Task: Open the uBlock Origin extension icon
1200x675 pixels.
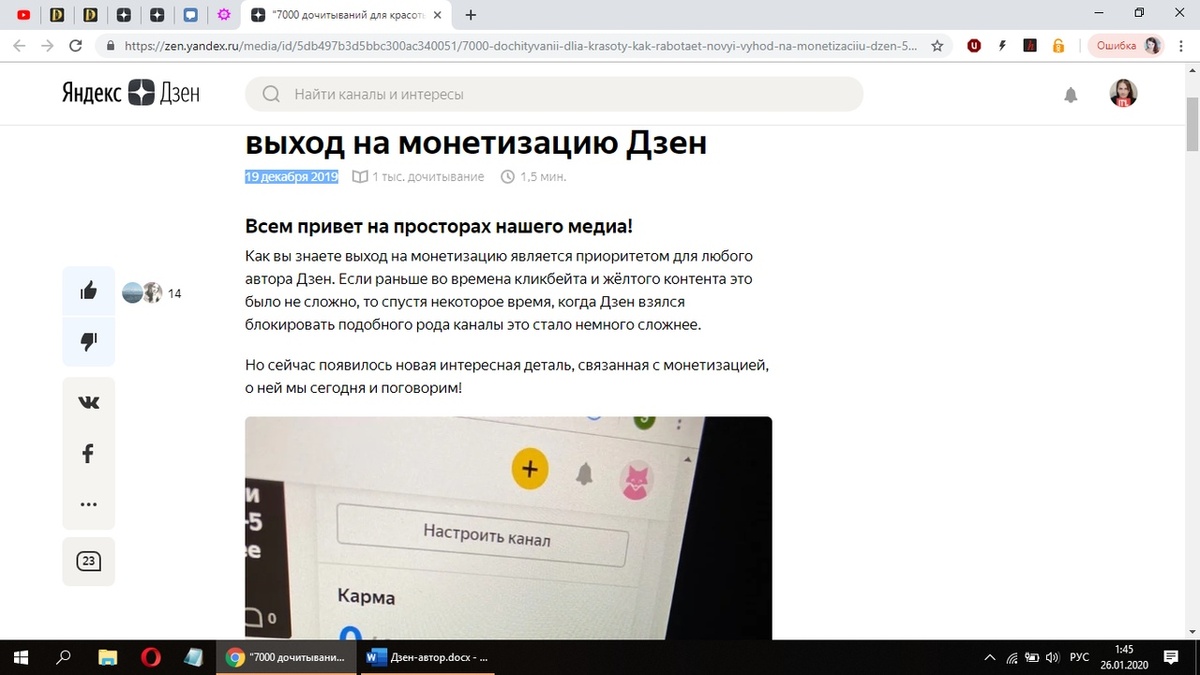Action: pyautogui.click(x=974, y=45)
